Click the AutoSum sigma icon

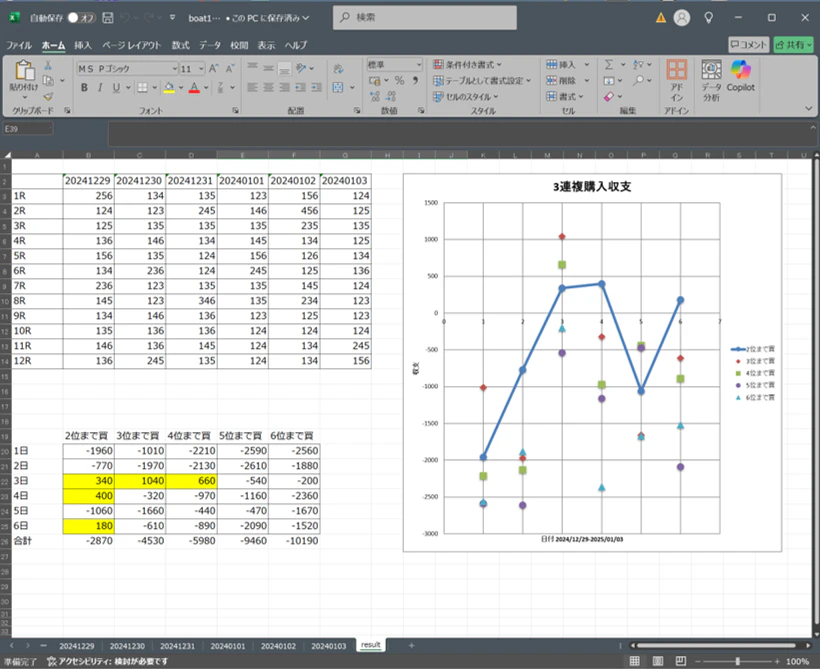(x=609, y=64)
